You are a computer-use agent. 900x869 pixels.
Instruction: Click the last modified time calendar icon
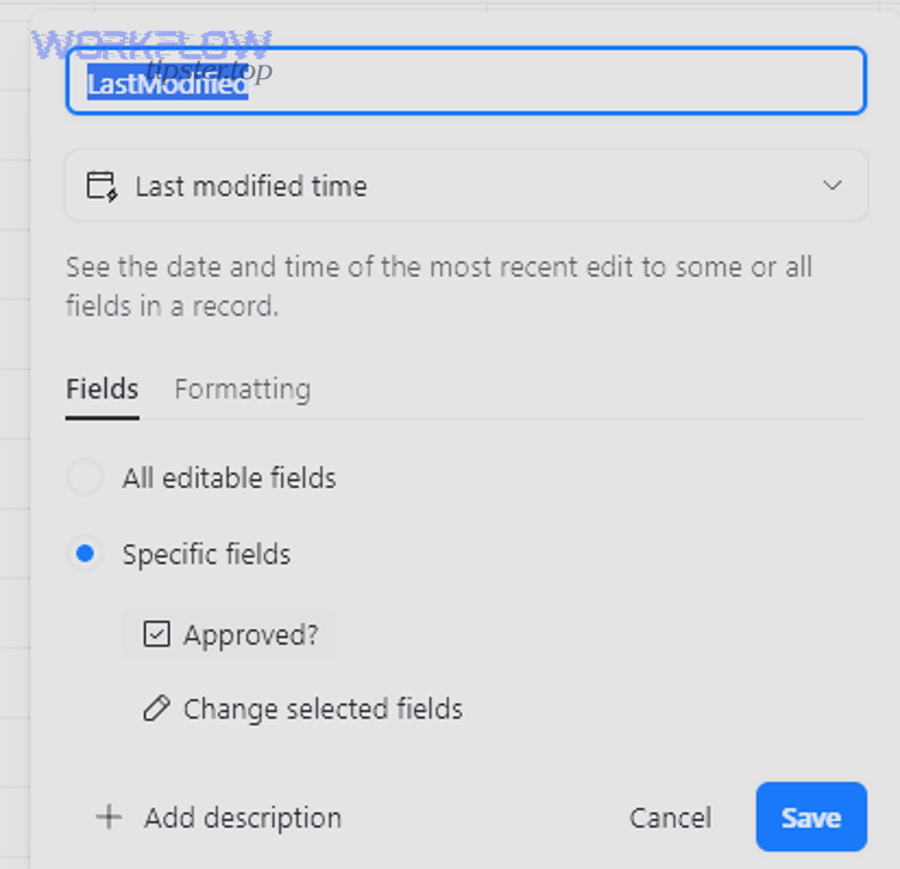[100, 185]
